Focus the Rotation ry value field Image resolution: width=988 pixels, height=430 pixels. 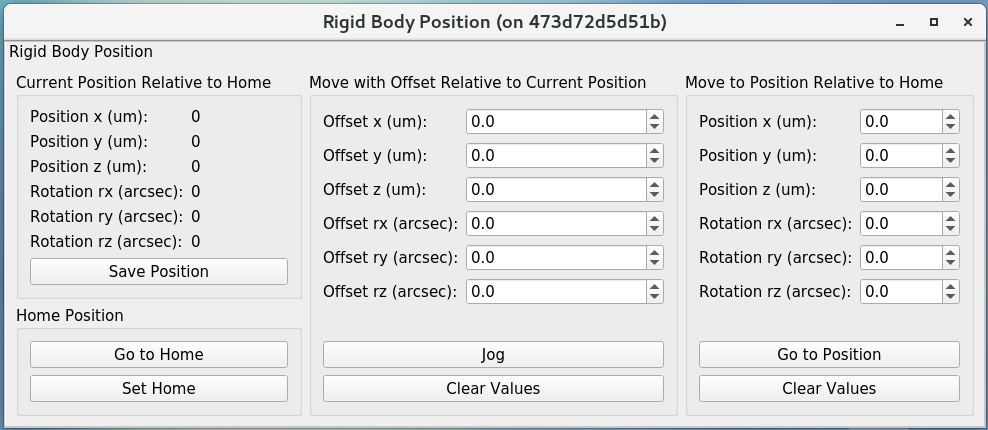coord(900,257)
